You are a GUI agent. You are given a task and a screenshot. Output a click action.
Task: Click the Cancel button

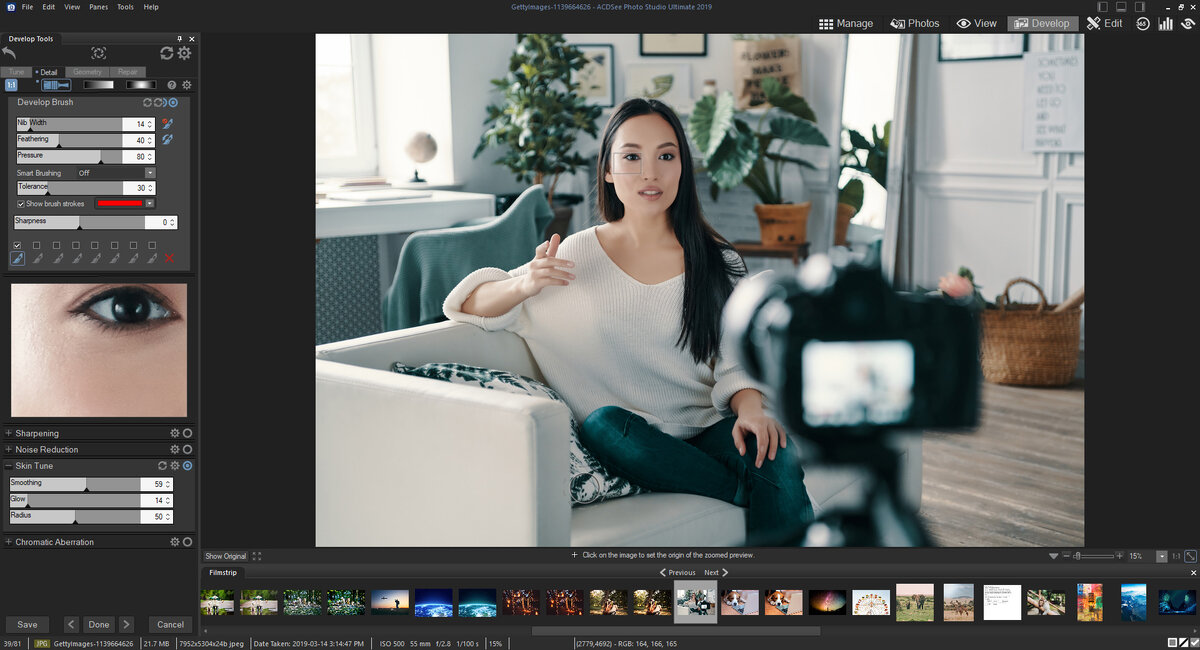[x=169, y=623]
